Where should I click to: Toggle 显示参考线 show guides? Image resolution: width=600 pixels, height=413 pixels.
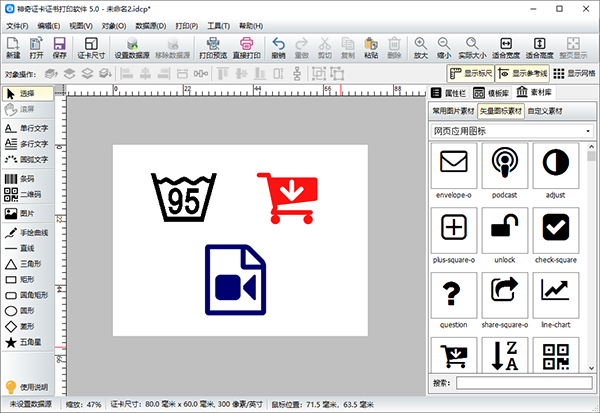click(x=522, y=73)
